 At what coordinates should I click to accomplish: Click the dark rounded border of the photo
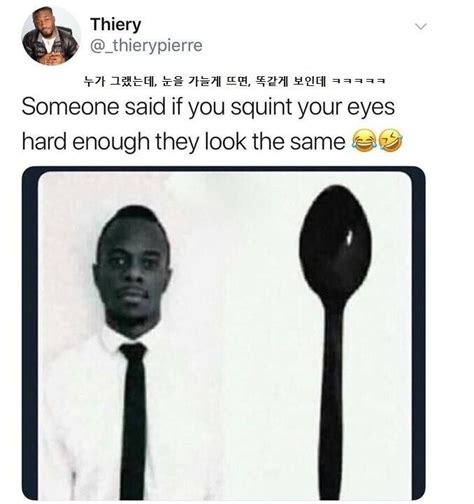tap(30, 333)
